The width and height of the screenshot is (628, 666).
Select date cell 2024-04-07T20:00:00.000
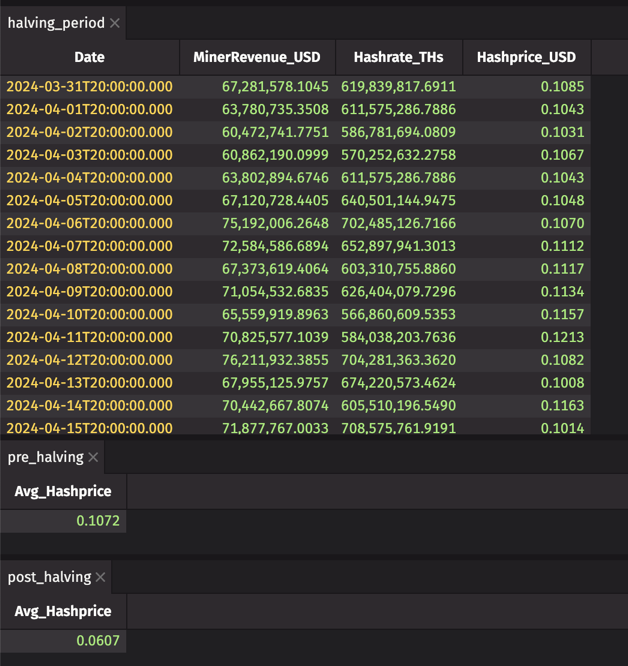(90, 246)
